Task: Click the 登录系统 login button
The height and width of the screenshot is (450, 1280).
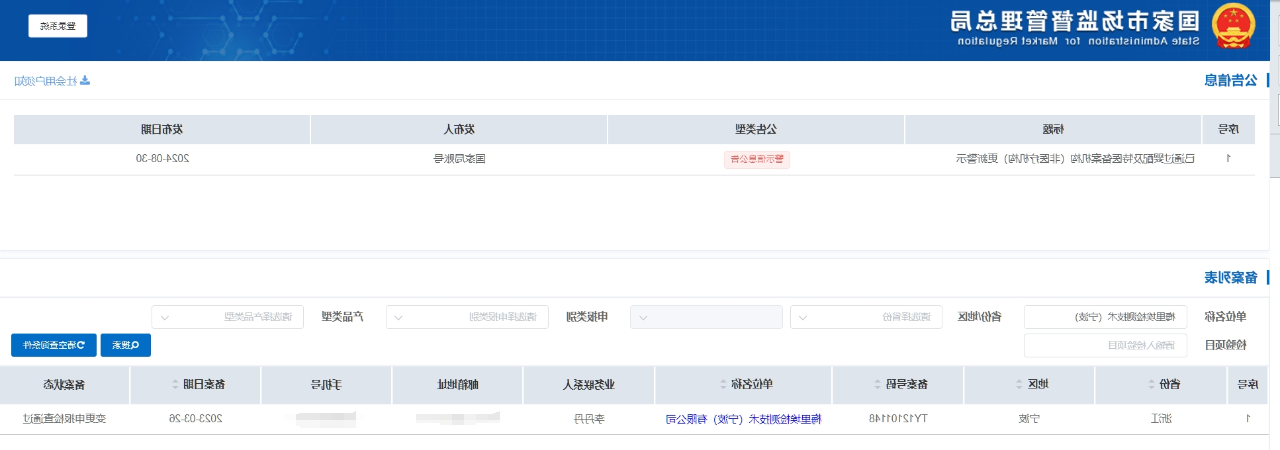Action: 58,27
